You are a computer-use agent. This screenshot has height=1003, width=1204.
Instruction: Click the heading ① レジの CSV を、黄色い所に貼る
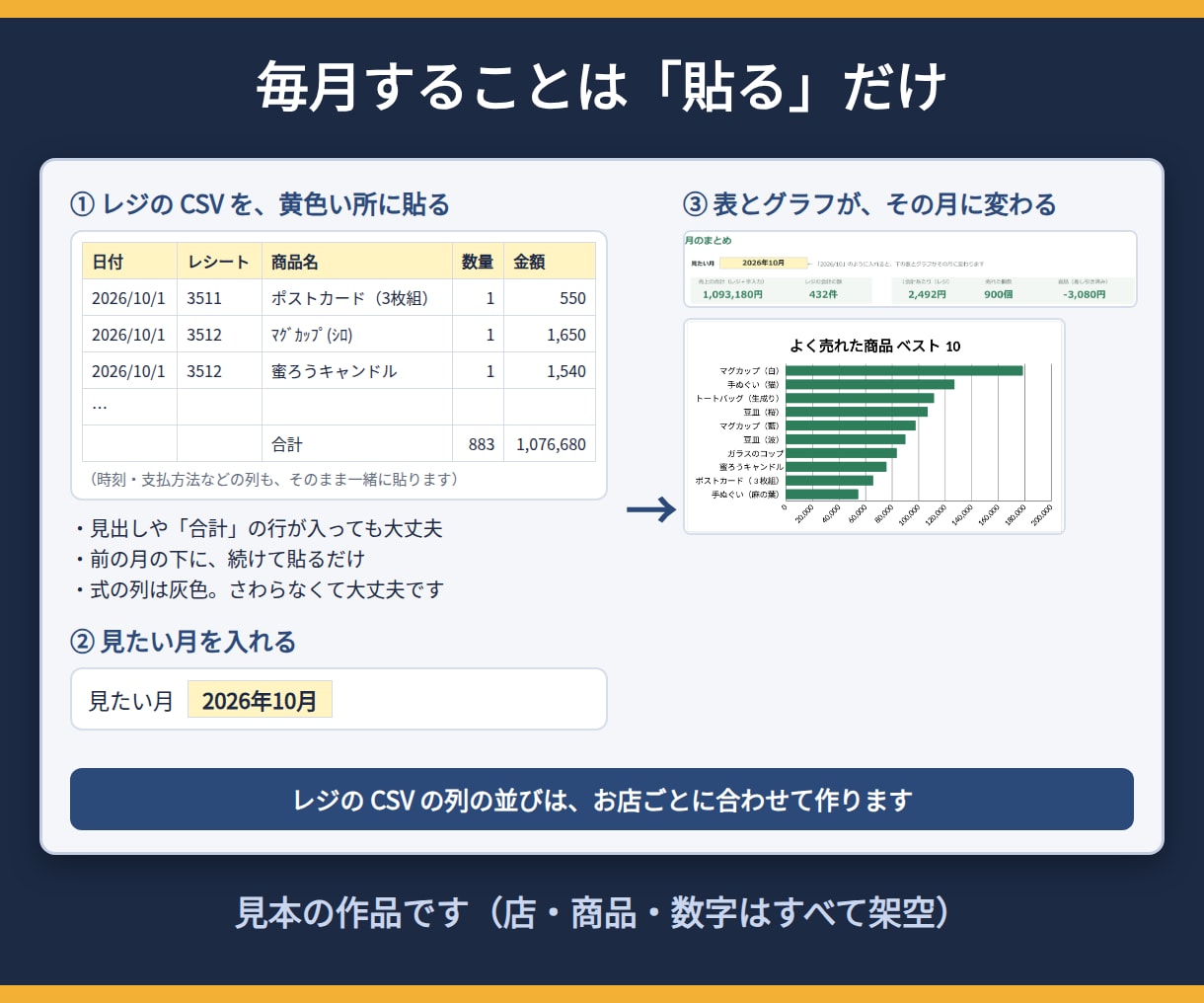coord(260,204)
